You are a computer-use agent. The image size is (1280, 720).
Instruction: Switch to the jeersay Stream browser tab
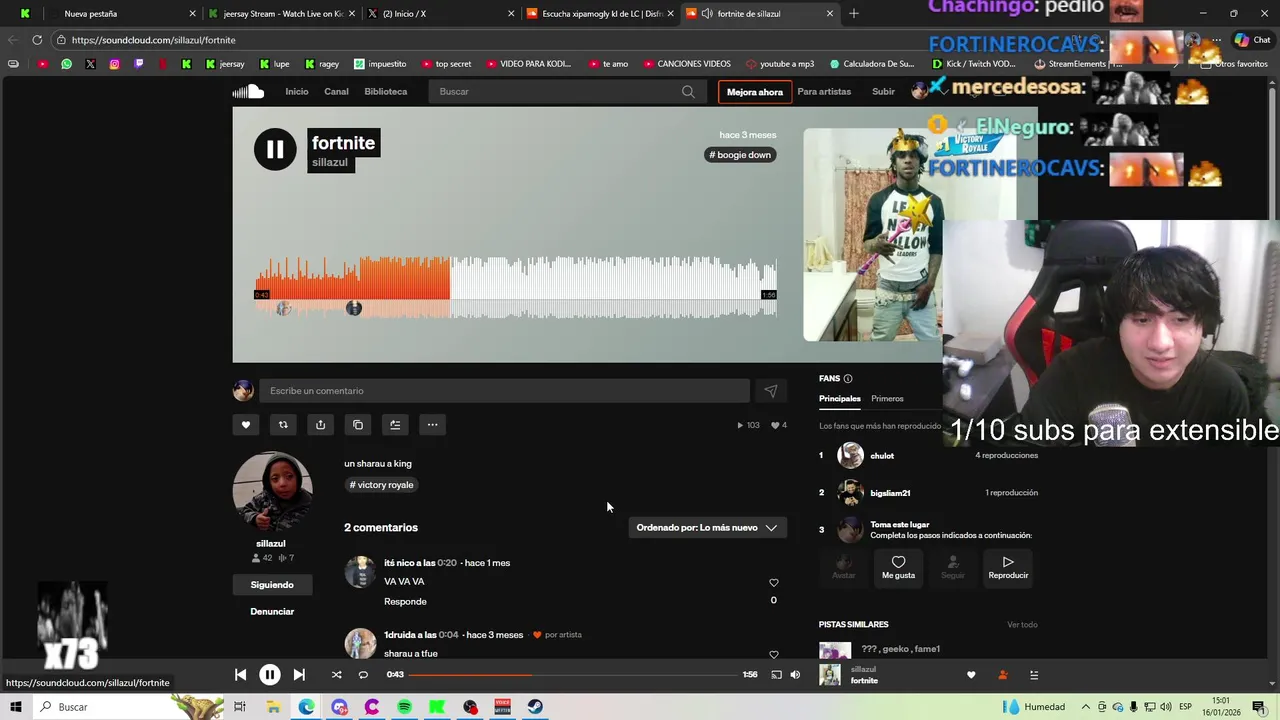click(282, 14)
